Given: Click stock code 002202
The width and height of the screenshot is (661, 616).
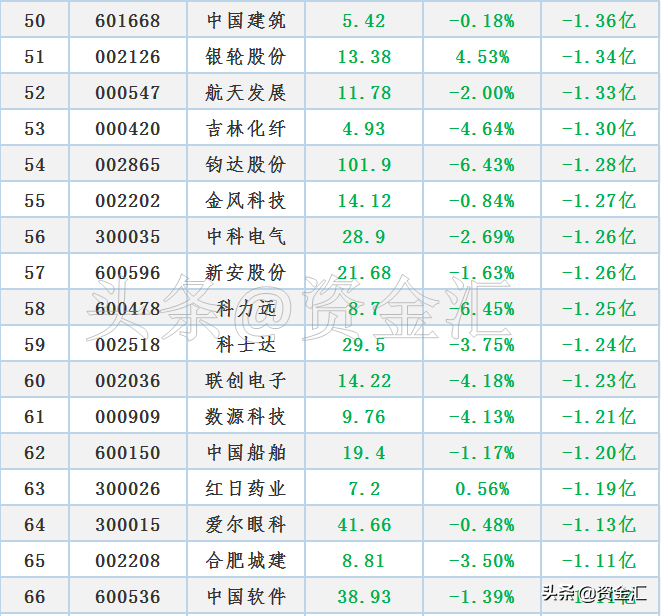Looking at the screenshot, I should tap(128, 201).
